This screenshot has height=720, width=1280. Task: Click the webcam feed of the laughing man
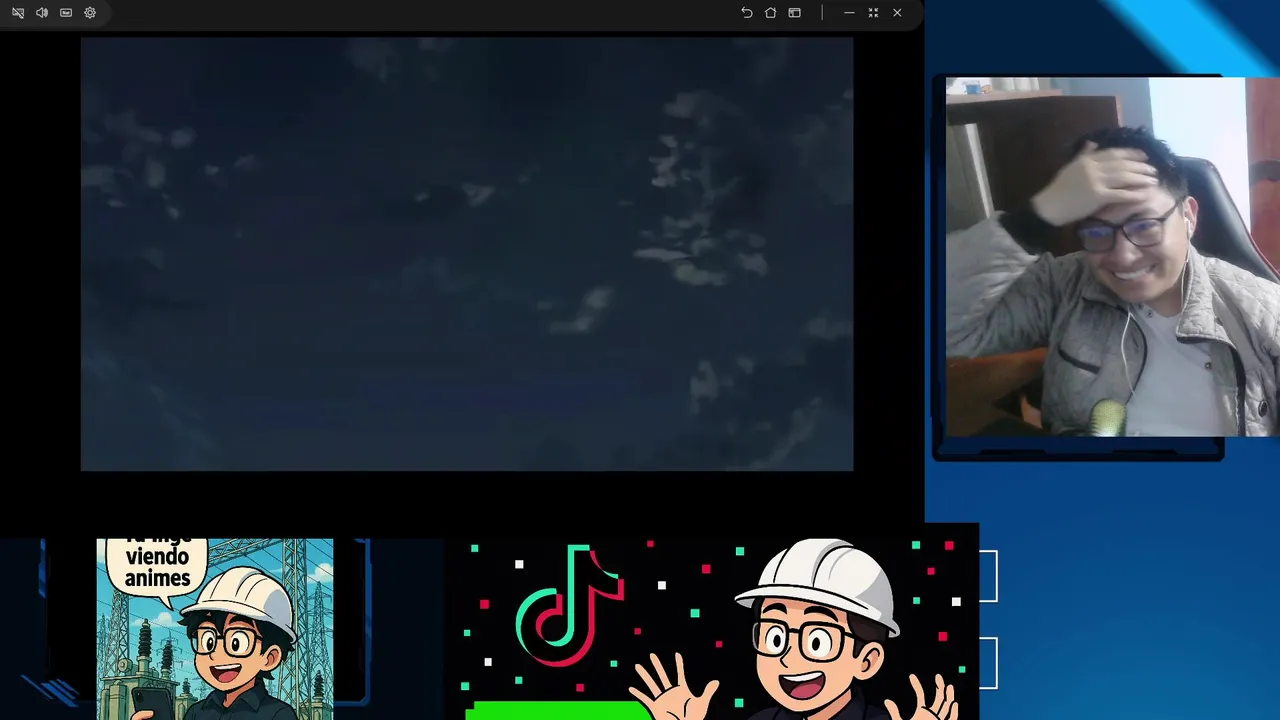(x=1112, y=257)
